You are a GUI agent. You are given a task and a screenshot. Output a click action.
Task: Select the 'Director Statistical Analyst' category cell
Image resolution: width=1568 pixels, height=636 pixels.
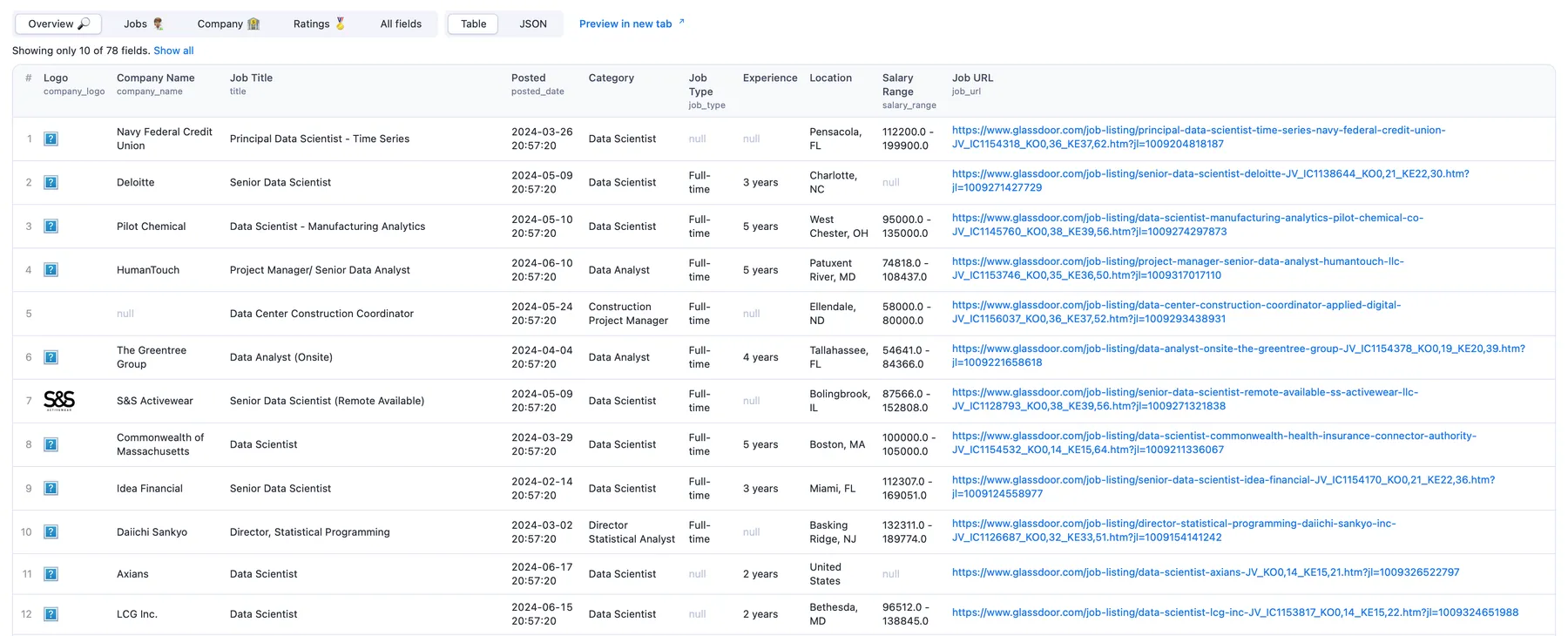point(632,532)
